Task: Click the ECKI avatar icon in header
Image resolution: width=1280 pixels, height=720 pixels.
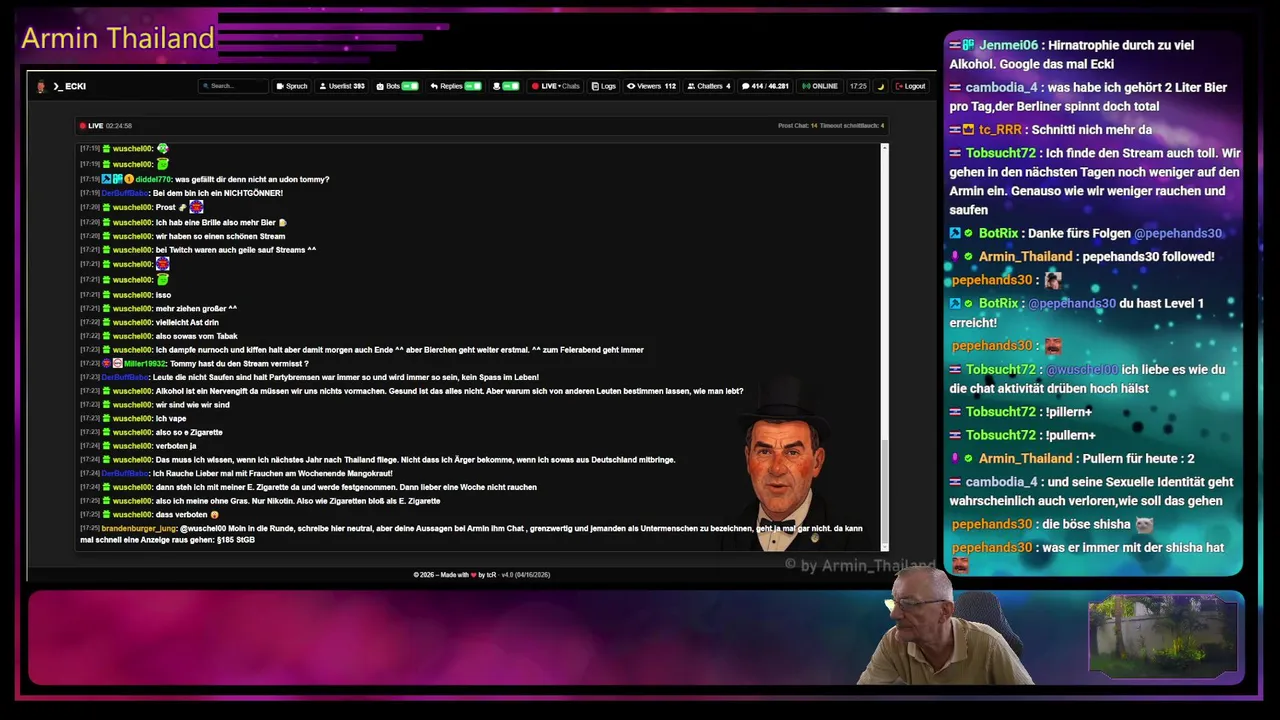Action: click(41, 87)
